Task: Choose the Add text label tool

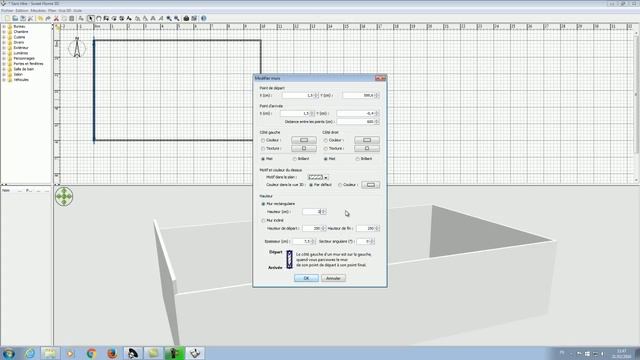Action: 129,18
